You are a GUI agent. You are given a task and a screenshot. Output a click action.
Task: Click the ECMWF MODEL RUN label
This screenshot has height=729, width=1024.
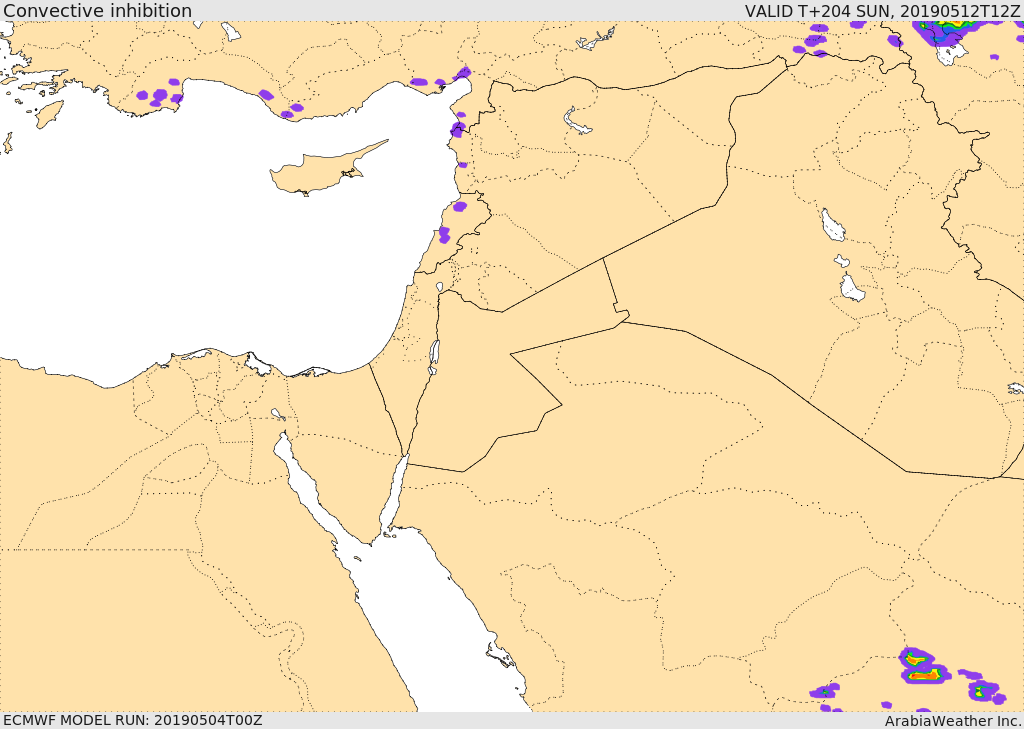click(x=132, y=720)
